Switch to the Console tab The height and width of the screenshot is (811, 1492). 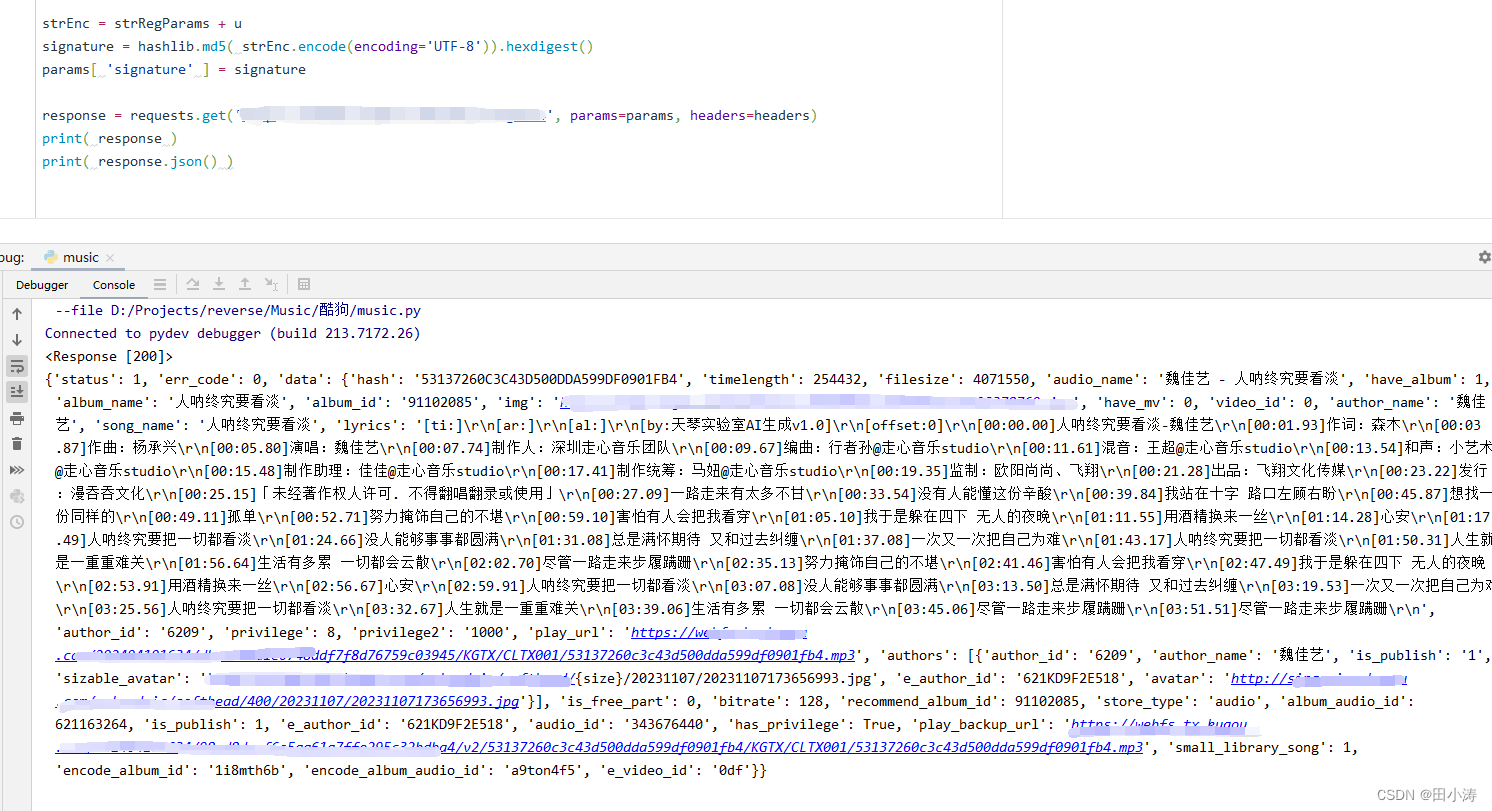(114, 285)
